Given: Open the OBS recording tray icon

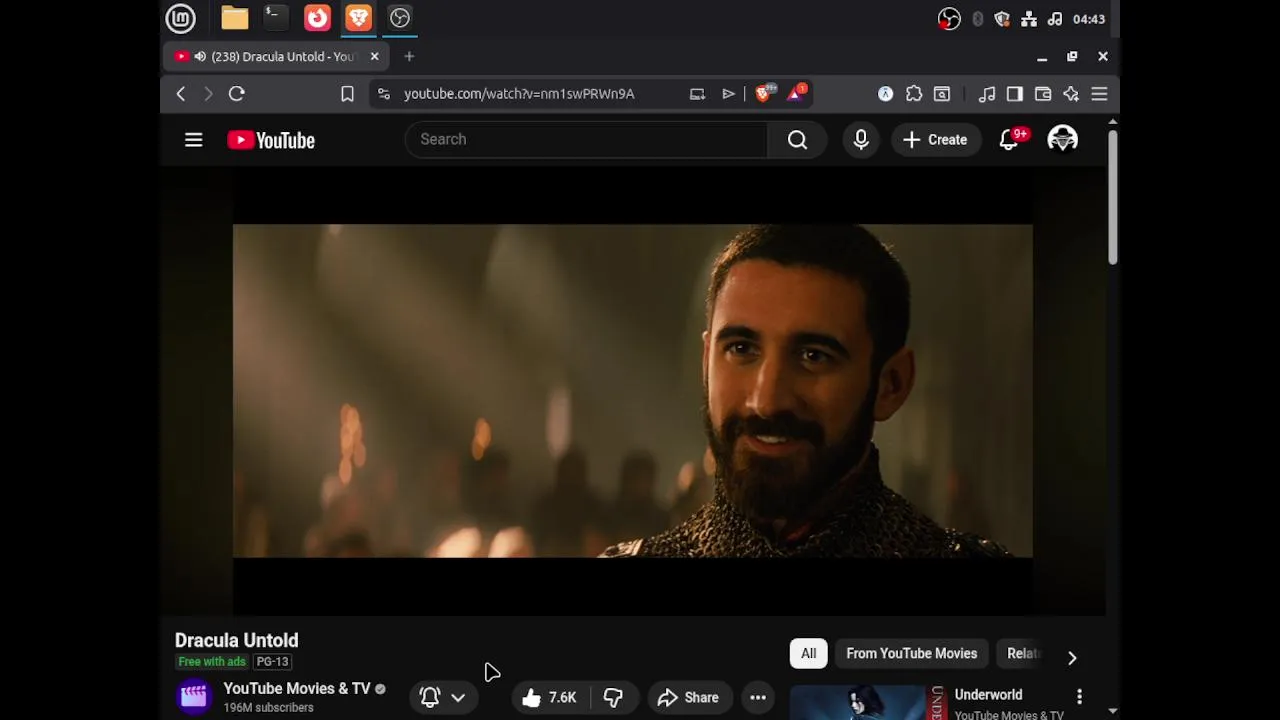Looking at the screenshot, I should [x=949, y=19].
